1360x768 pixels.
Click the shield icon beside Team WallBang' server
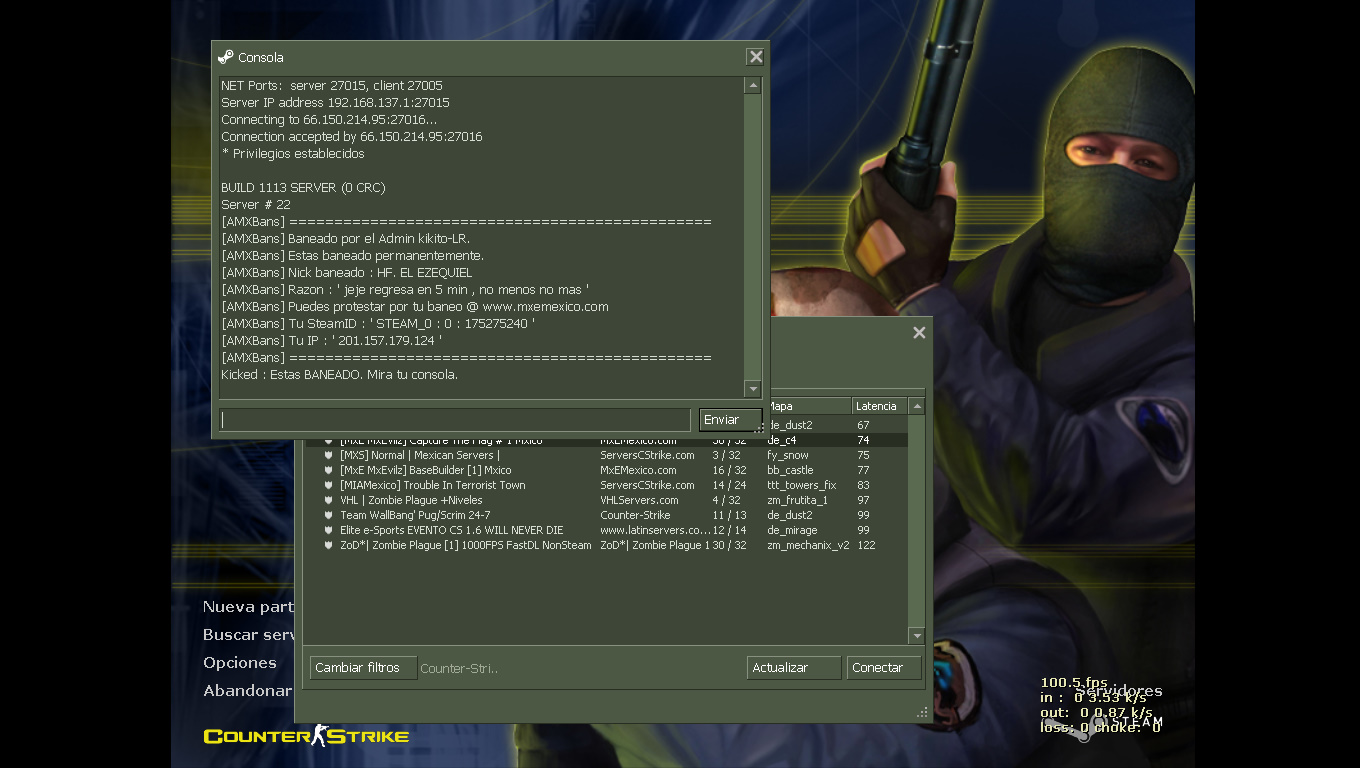click(x=328, y=515)
